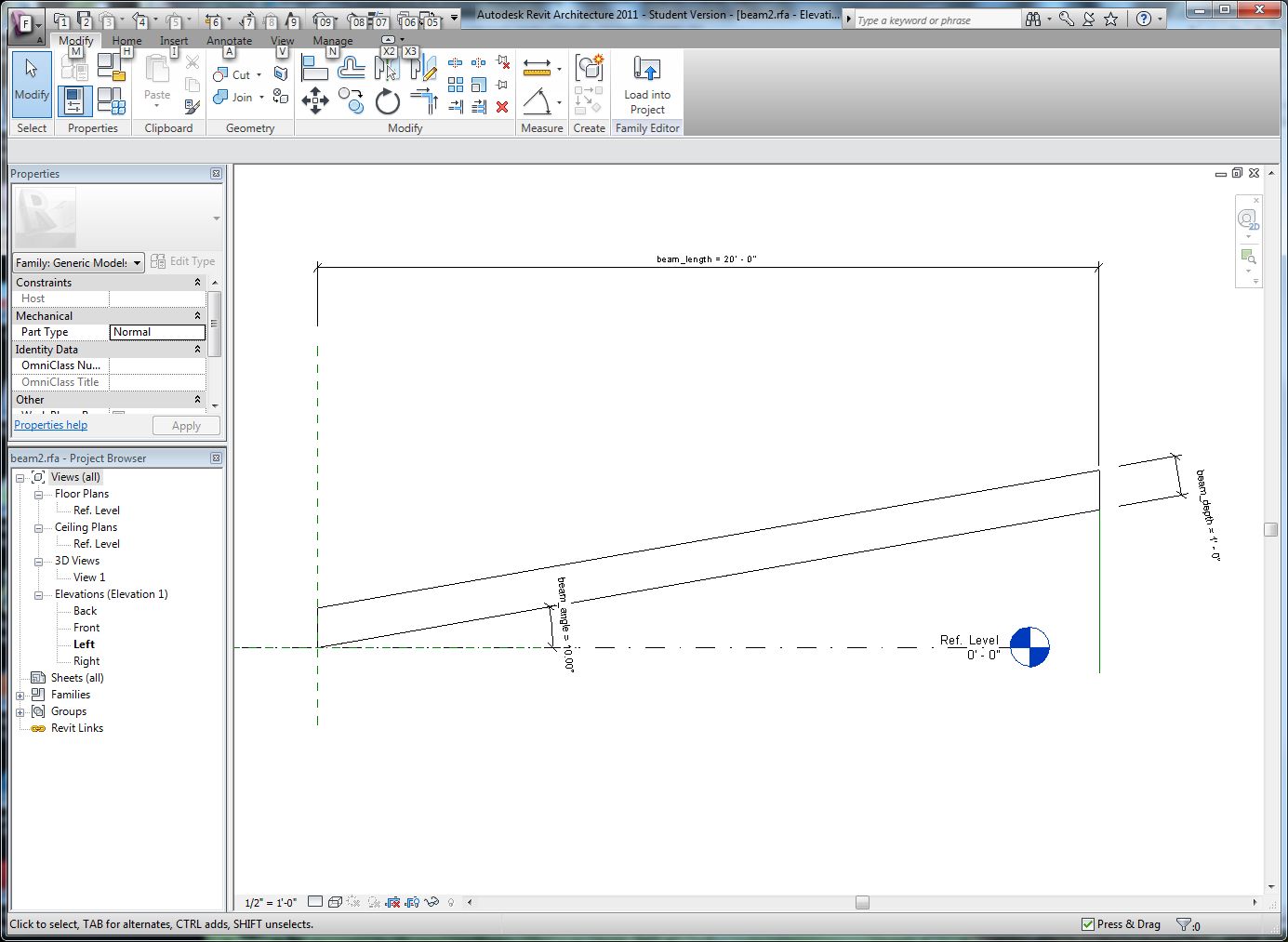Select the Align tool in Modify panel
1288x942 pixels.
(x=315, y=69)
